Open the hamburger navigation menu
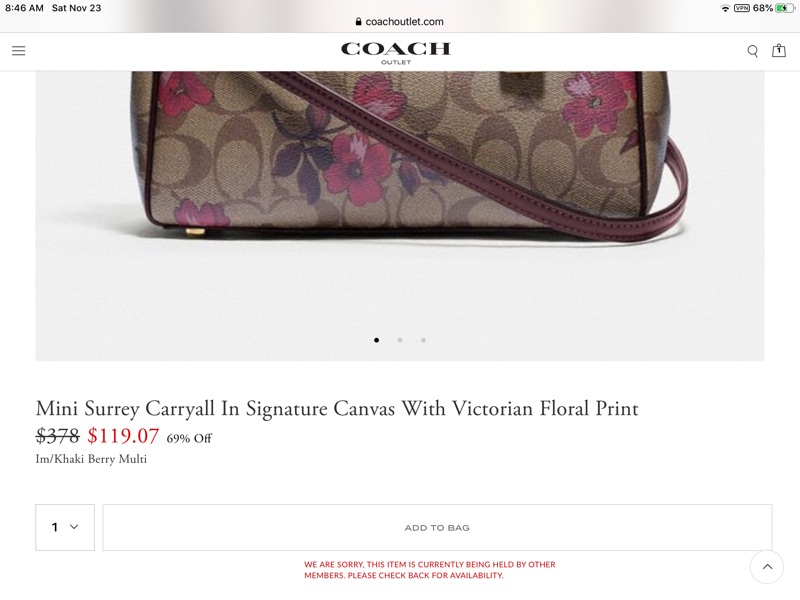 point(18,51)
